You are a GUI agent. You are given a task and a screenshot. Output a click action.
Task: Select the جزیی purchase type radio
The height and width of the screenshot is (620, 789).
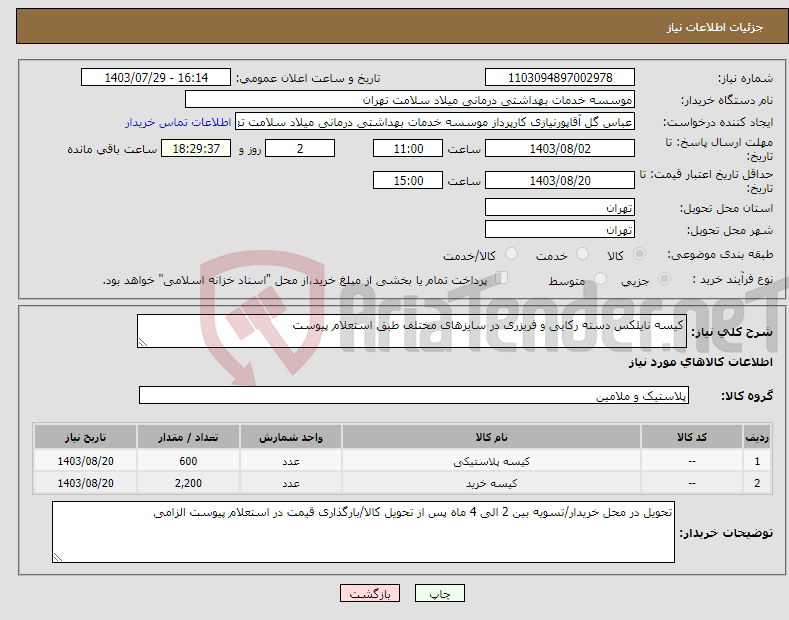[664, 278]
